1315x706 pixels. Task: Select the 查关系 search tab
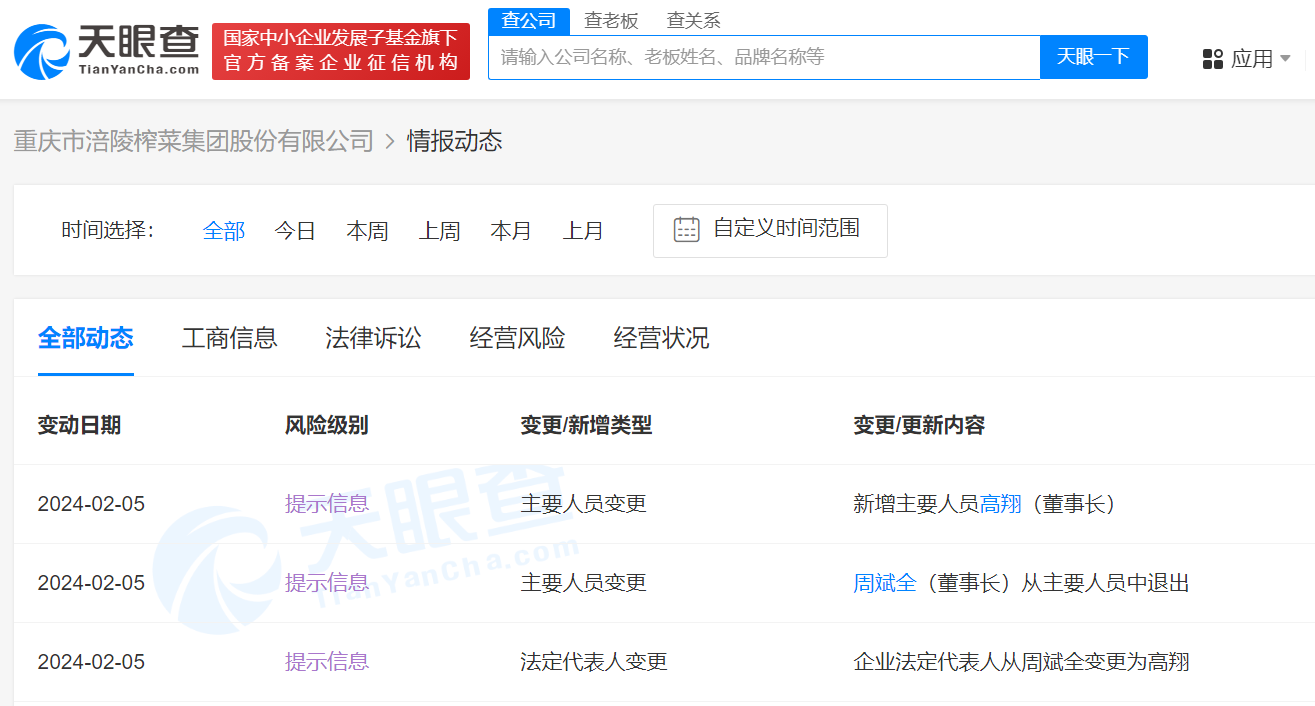(x=693, y=20)
